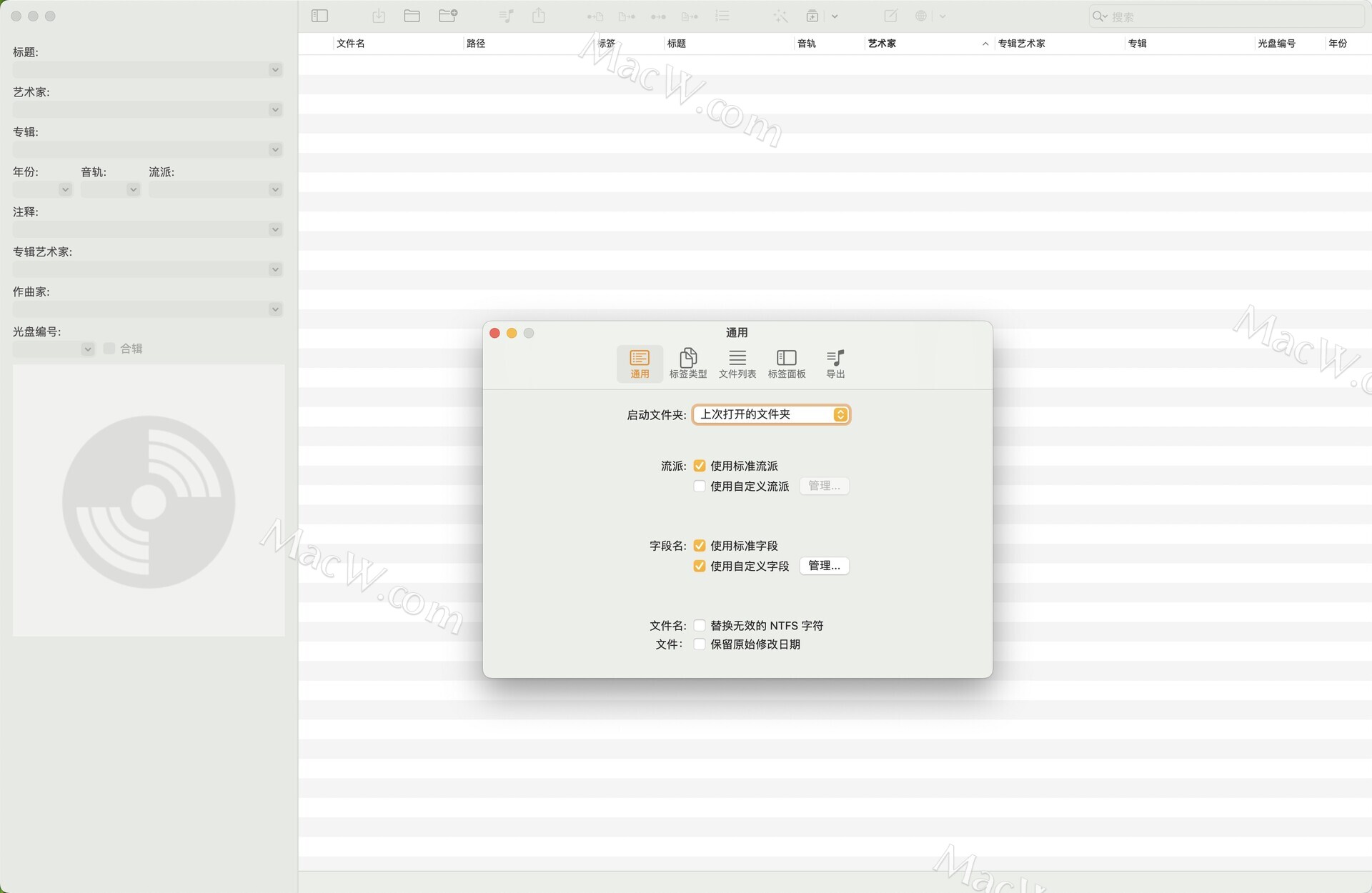Screen dimensions: 1372x893
Task: Enable 保留原始修改日期 checkbox
Action: 700,644
